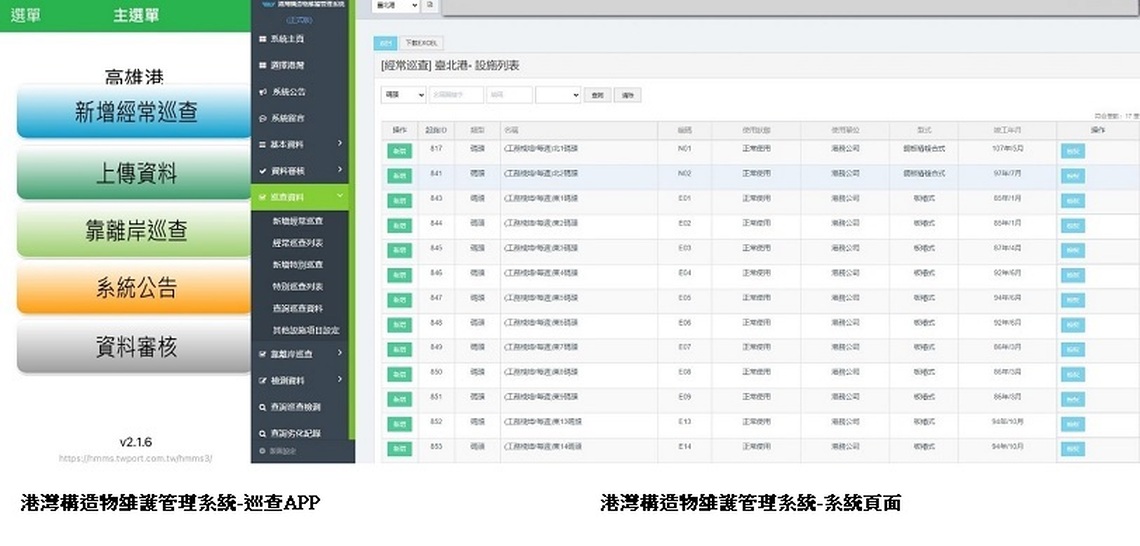Expand the 檢測資料 sidebar section

(x=300, y=380)
